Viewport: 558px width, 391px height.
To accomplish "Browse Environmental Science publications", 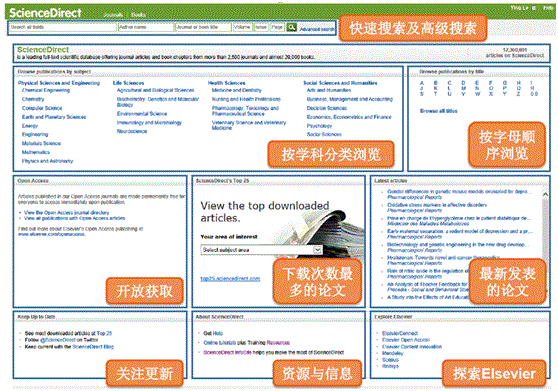I will tap(142, 114).
